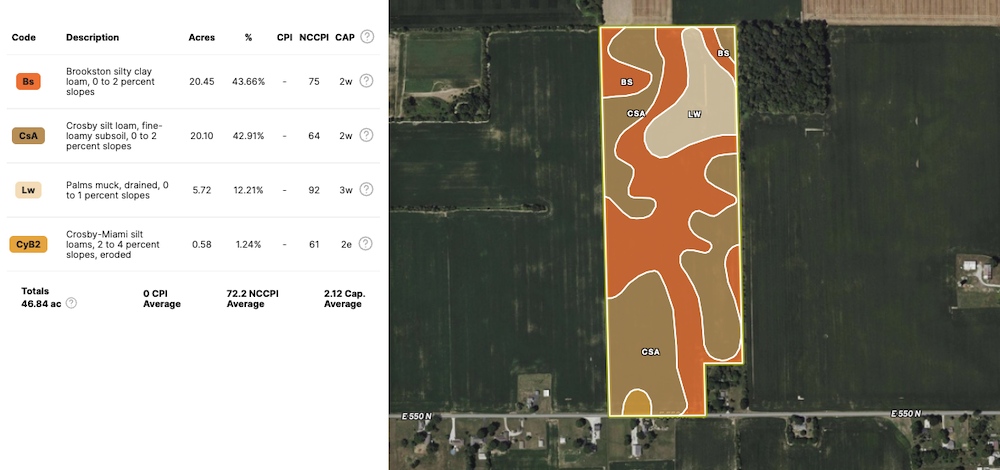This screenshot has width=1000, height=470.
Task: Click the 72.2 NCCPI Average total
Action: point(250,297)
